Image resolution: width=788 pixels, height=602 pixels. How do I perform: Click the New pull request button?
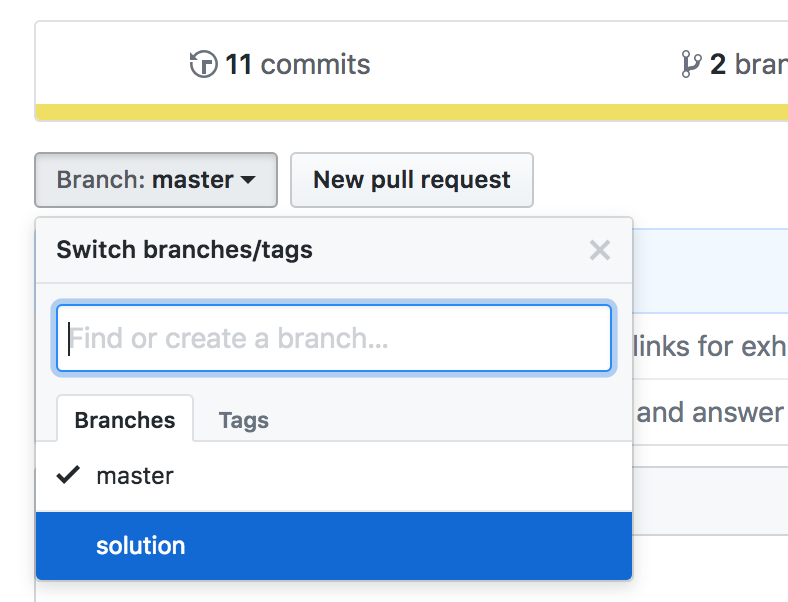coord(412,180)
